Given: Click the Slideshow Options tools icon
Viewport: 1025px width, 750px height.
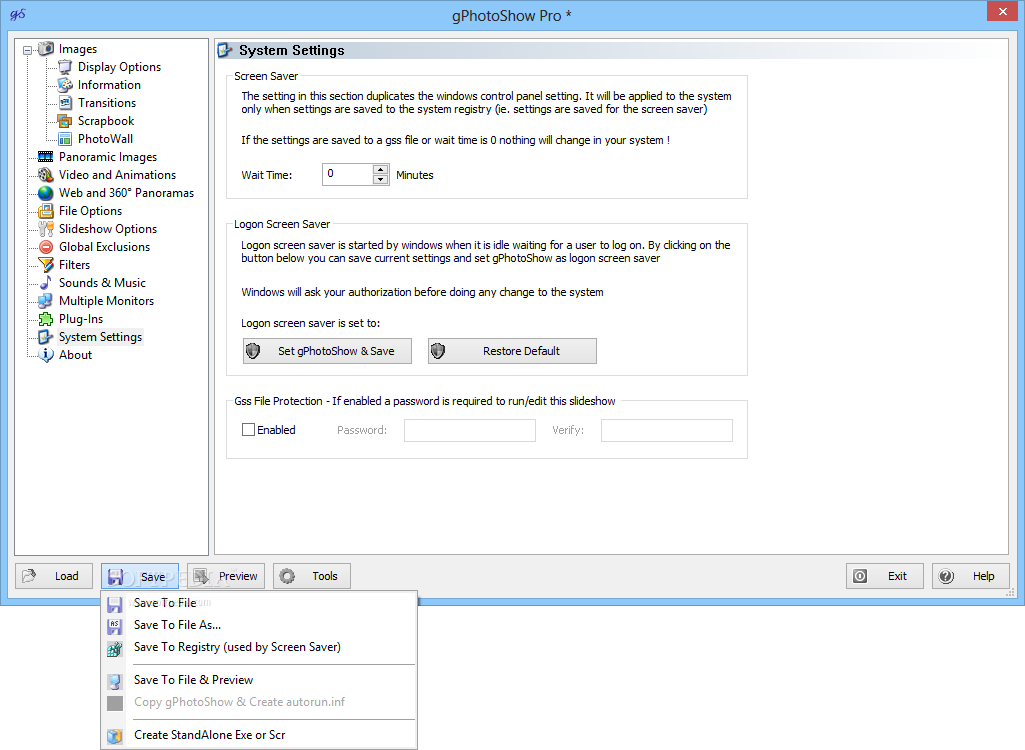Looking at the screenshot, I should pyautogui.click(x=46, y=229).
